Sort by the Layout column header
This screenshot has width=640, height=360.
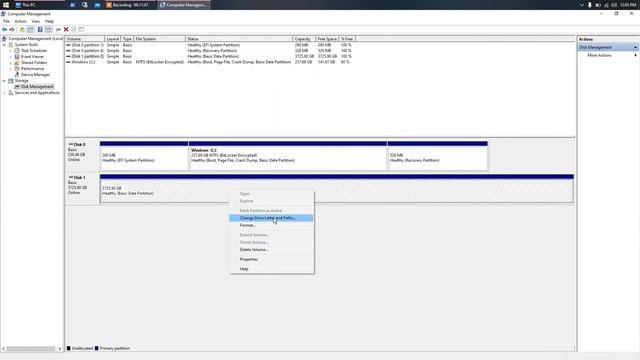tap(113, 39)
